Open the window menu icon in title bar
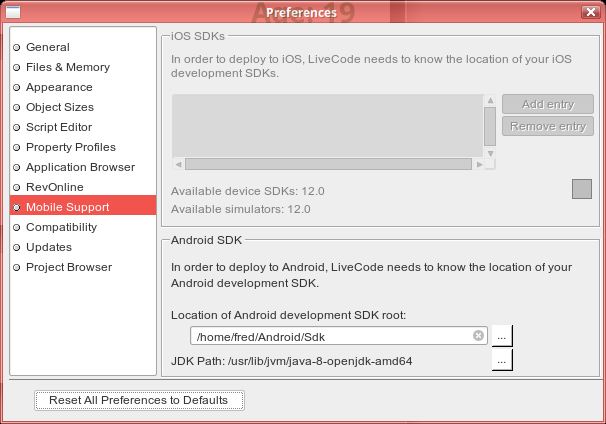 point(14,11)
